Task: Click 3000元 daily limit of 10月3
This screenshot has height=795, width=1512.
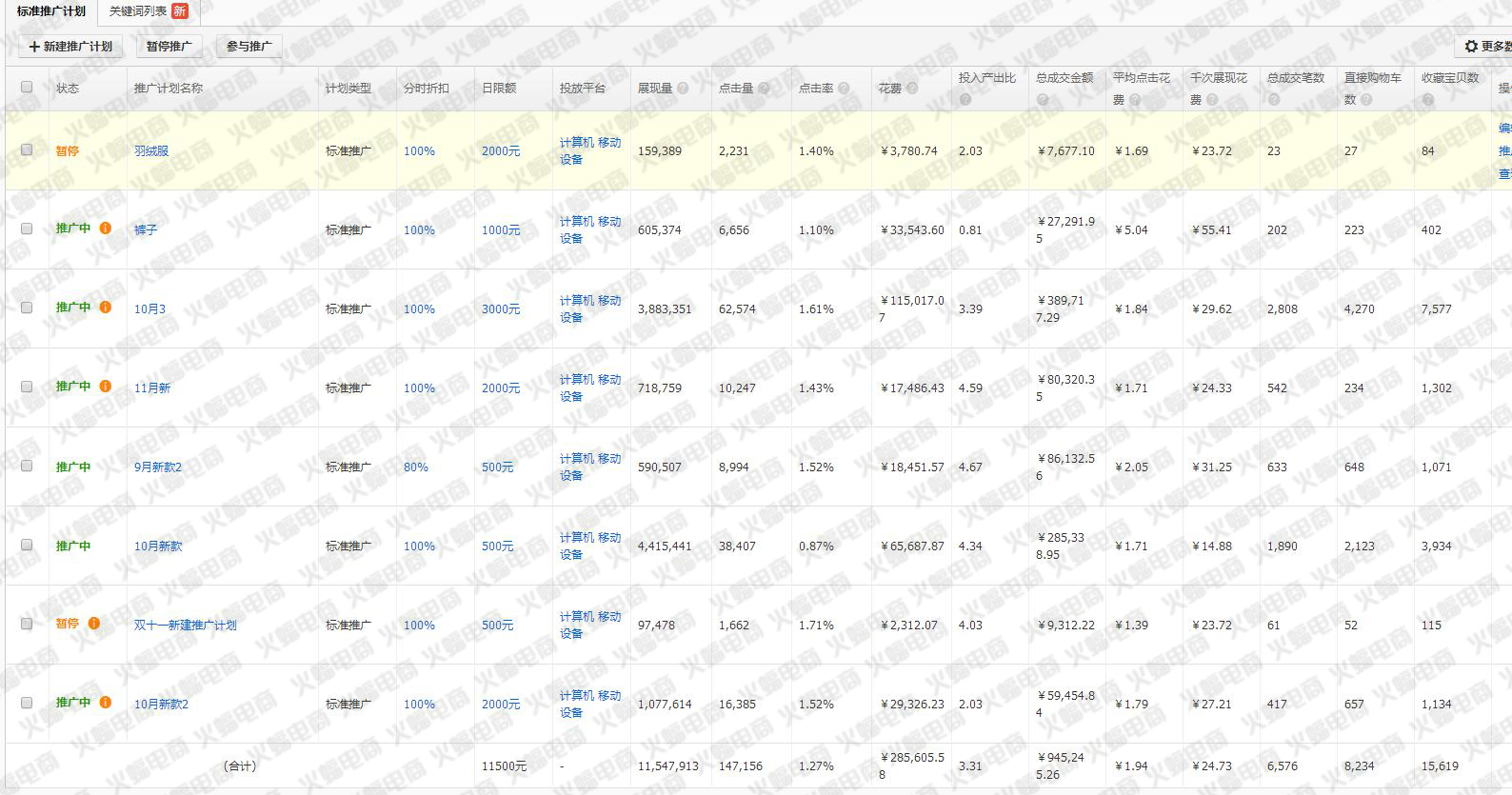Action: [501, 309]
